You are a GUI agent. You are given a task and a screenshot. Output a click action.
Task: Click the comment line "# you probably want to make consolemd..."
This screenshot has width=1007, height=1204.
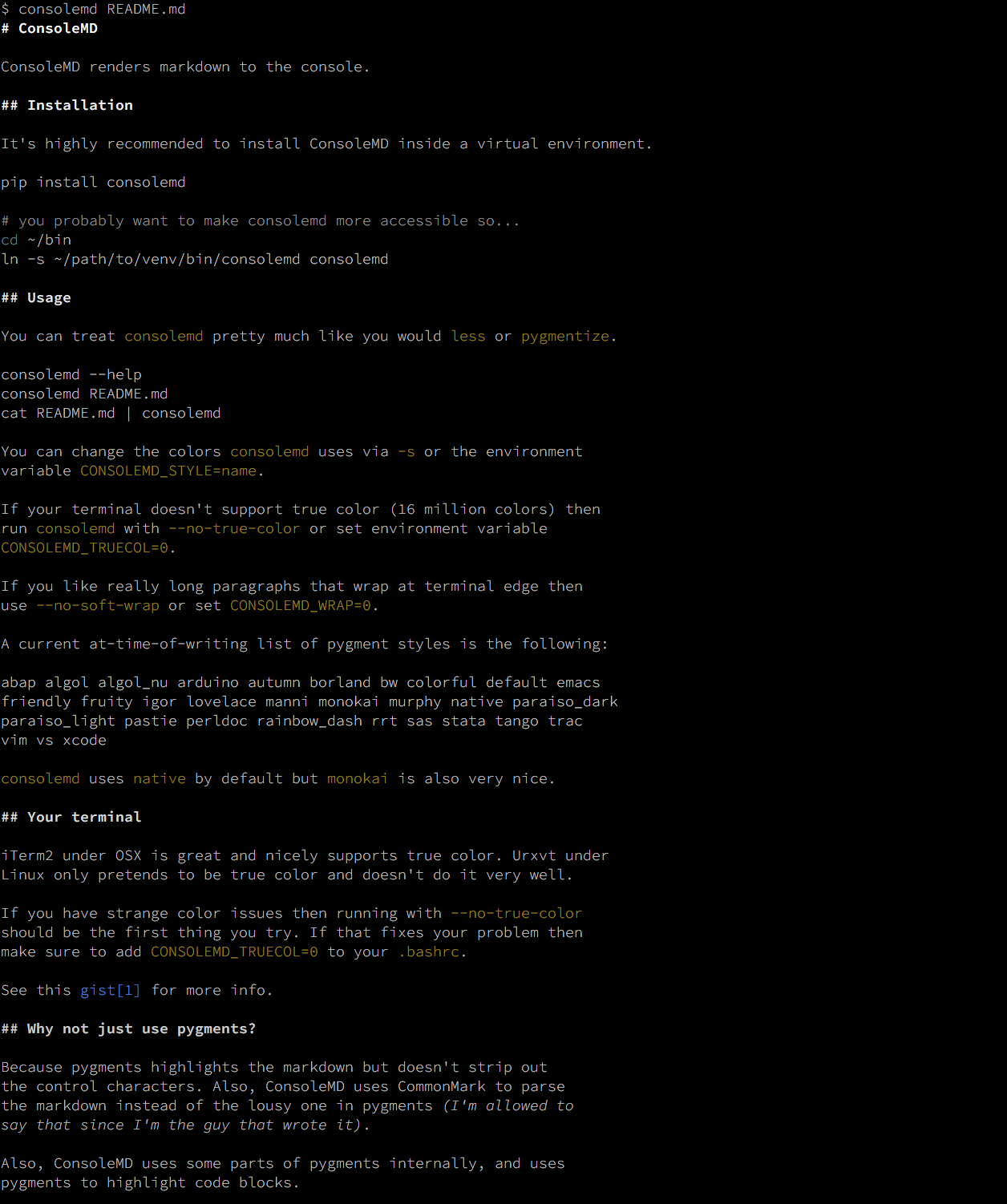click(x=261, y=220)
